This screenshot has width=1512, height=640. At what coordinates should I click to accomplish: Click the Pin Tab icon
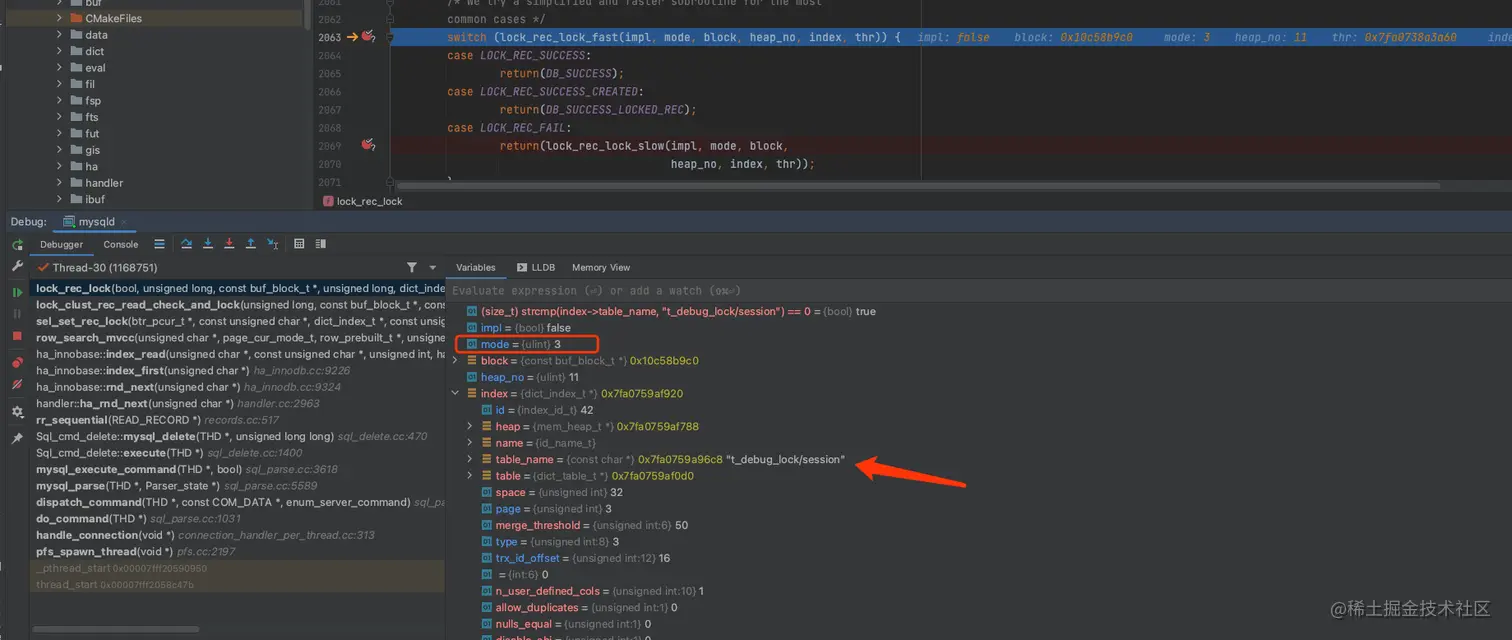[x=17, y=438]
